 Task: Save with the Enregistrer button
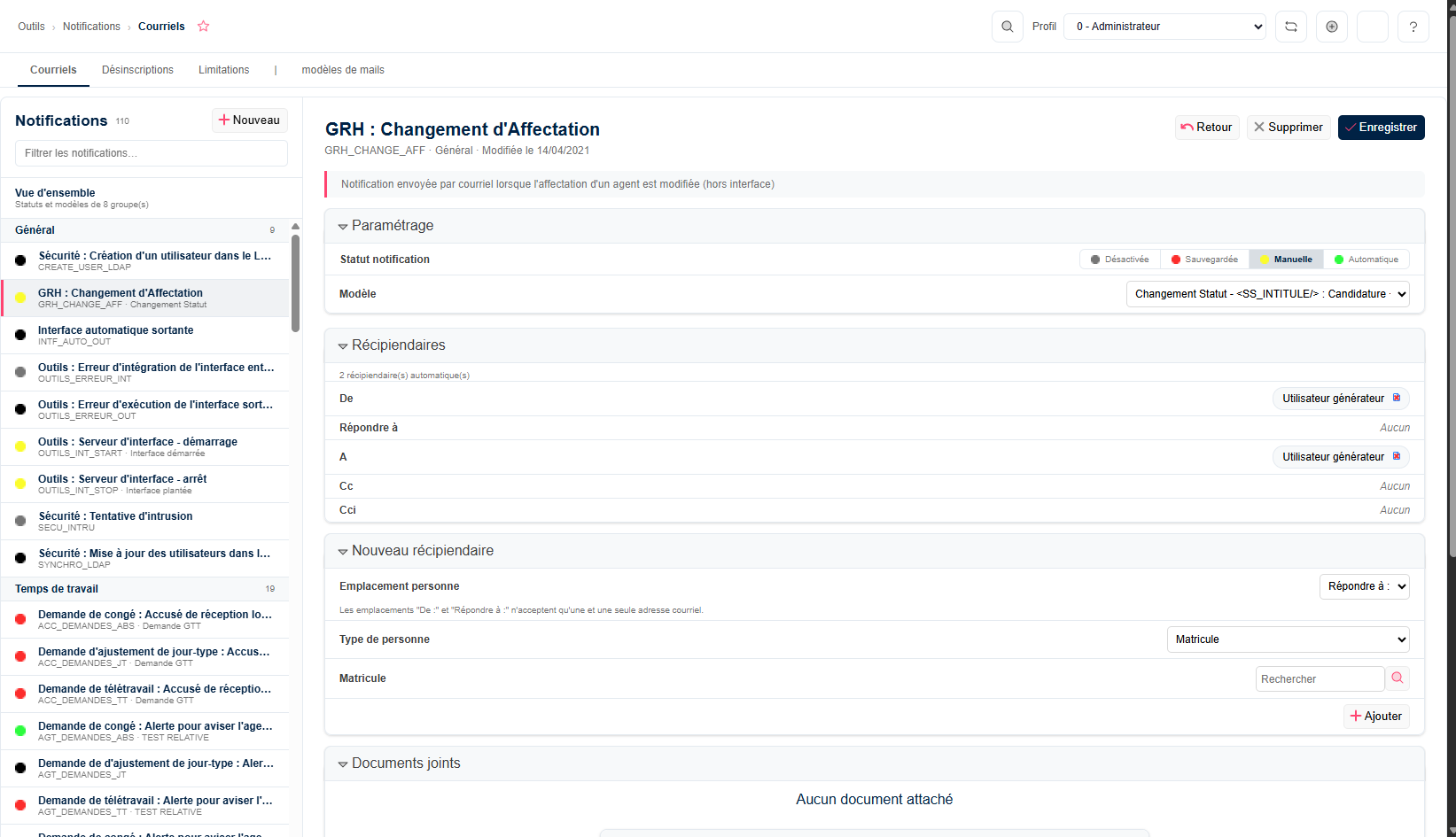1382,128
